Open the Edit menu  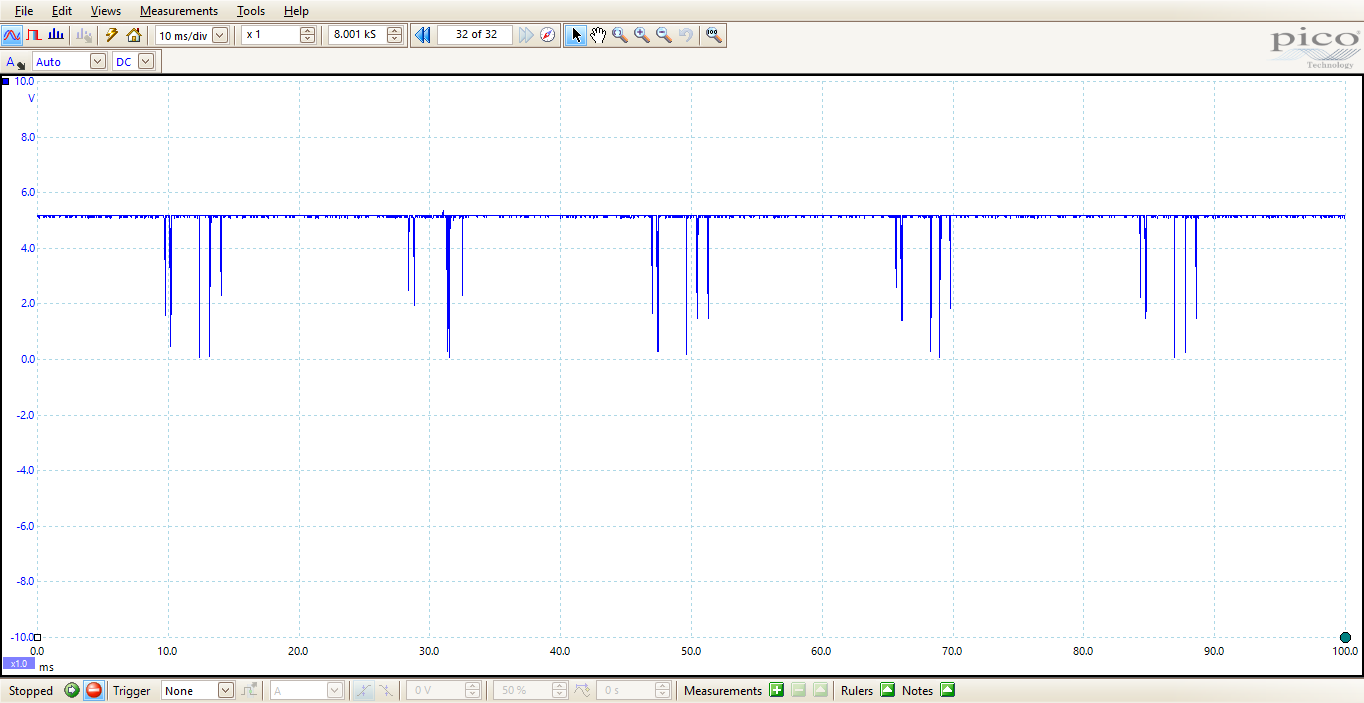point(62,11)
